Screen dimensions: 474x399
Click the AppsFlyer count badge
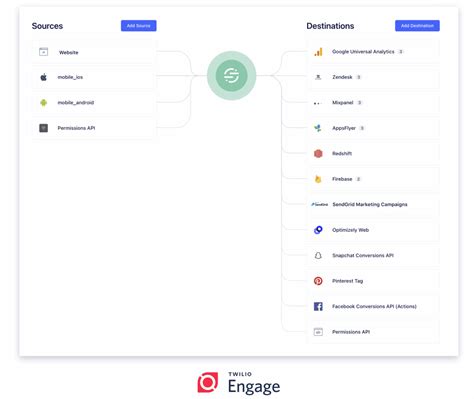(362, 128)
